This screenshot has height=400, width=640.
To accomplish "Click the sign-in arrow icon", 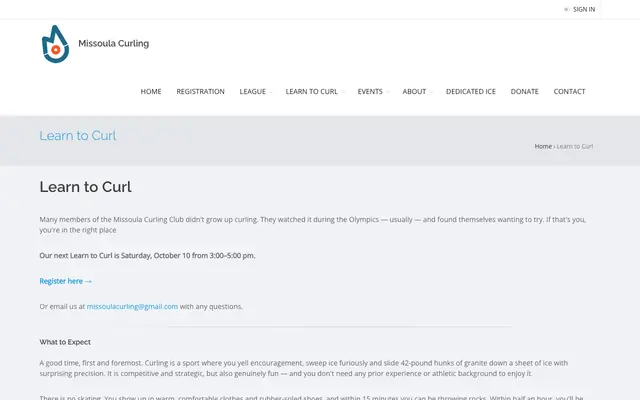I will point(567,9).
